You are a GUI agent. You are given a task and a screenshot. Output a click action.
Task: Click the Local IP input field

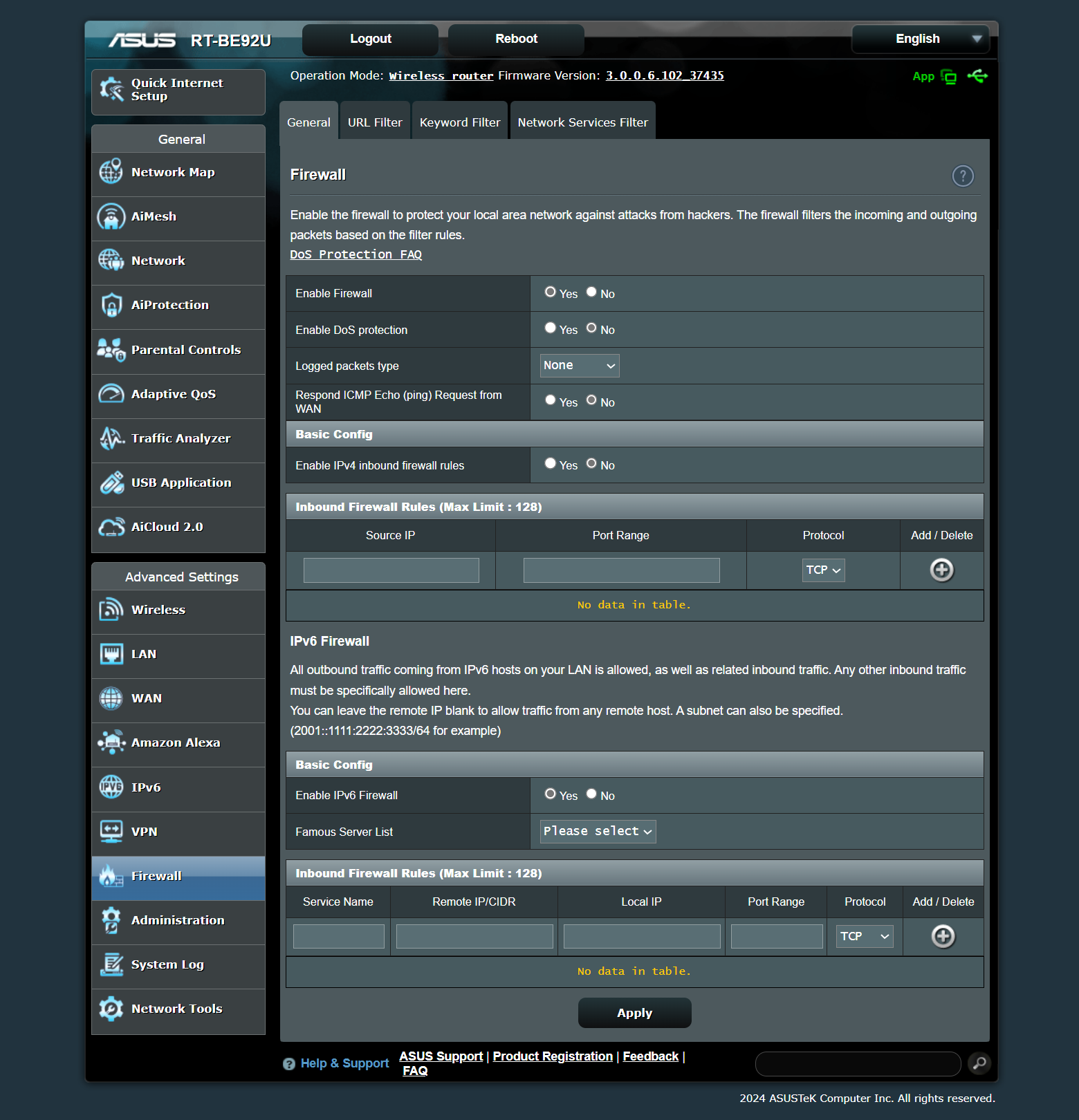pos(642,937)
